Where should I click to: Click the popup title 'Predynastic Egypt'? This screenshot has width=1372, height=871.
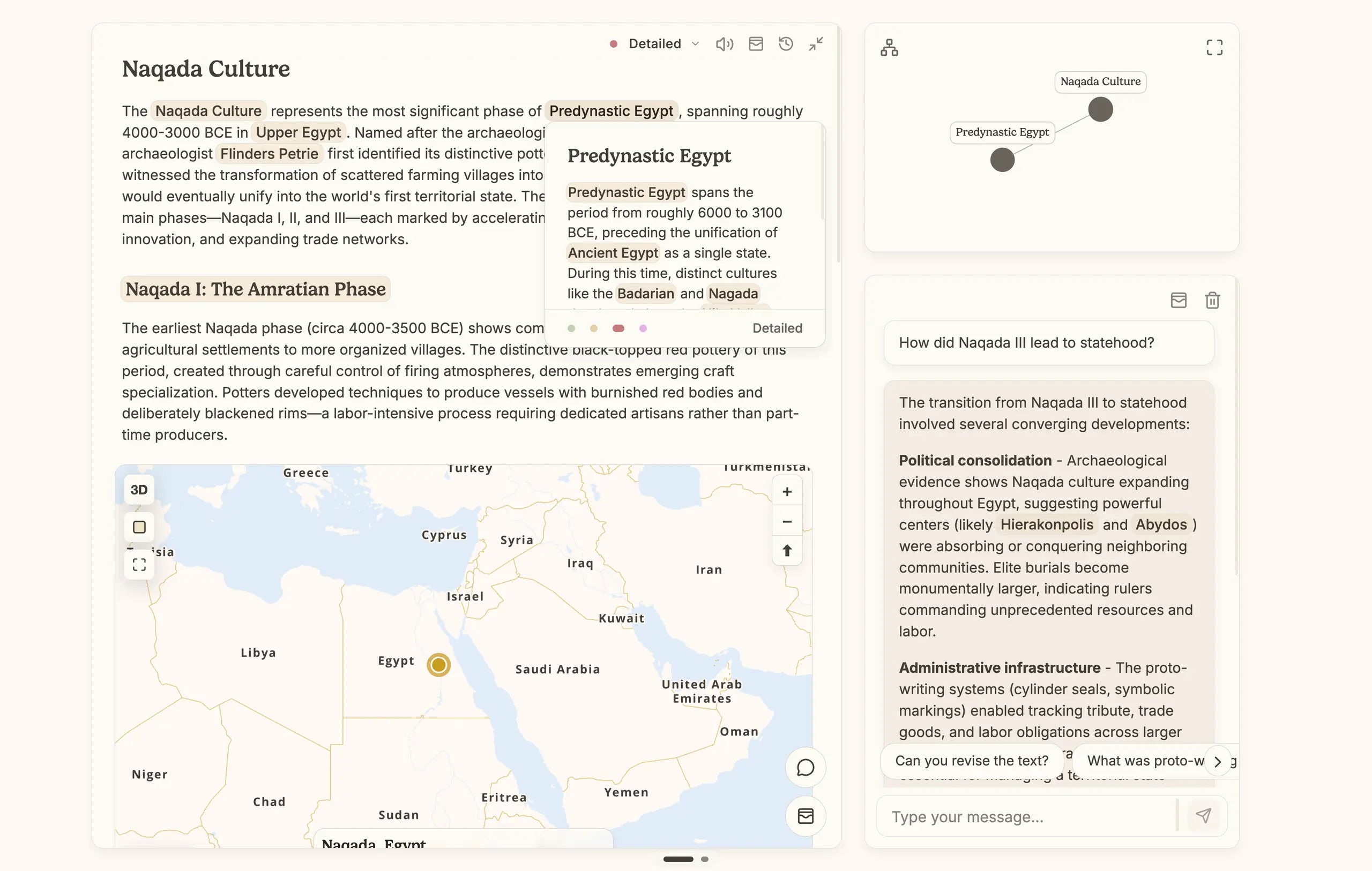coord(649,155)
